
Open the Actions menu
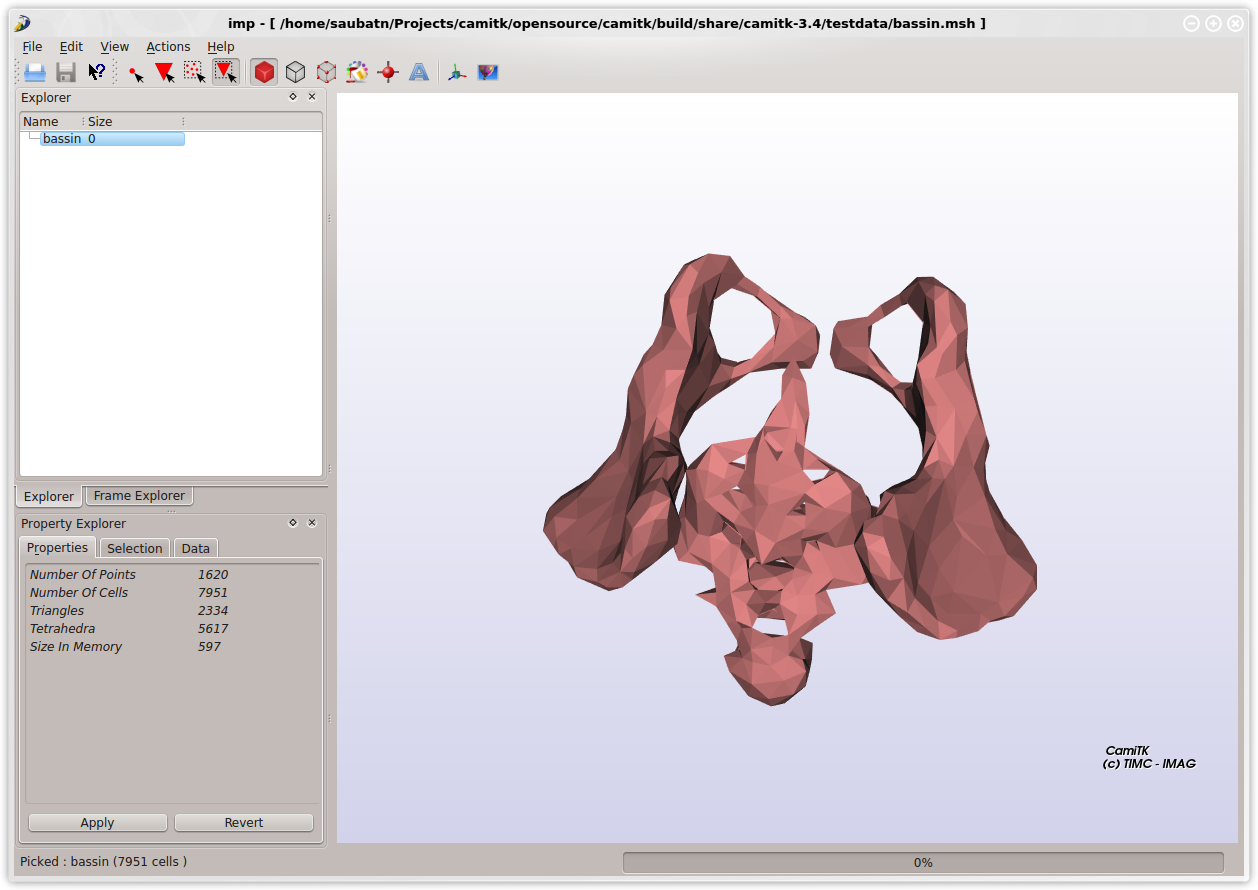click(x=168, y=47)
